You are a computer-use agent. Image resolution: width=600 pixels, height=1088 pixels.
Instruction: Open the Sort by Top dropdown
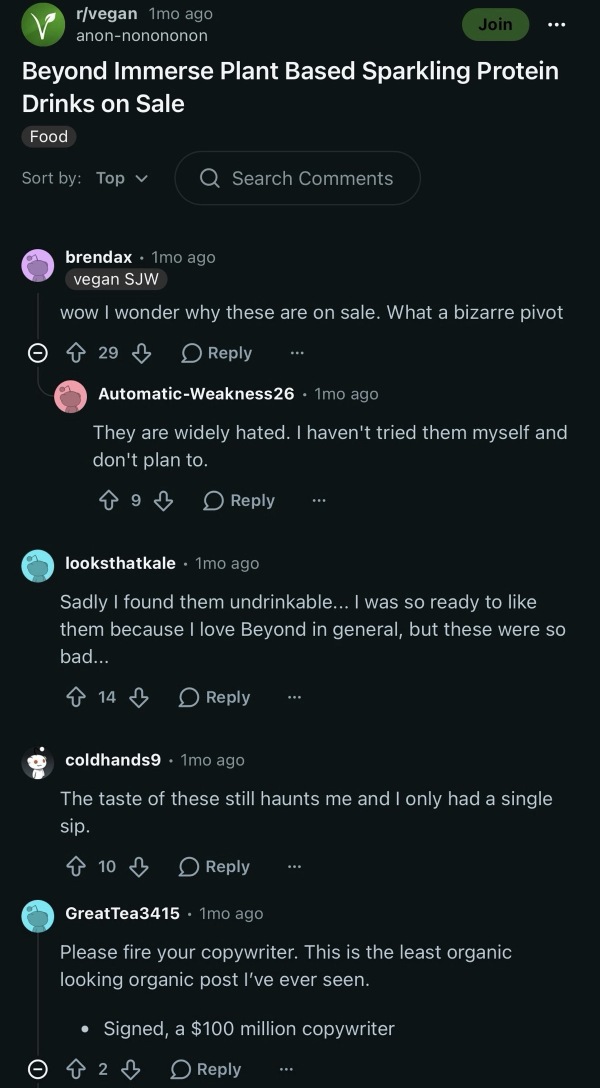pos(121,178)
